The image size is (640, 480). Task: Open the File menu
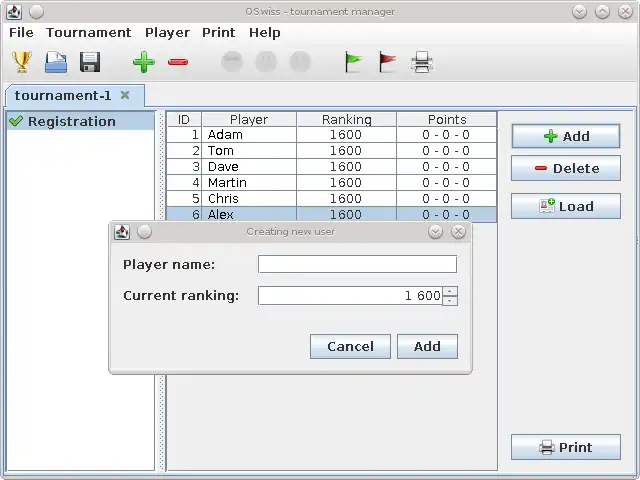[x=21, y=33]
